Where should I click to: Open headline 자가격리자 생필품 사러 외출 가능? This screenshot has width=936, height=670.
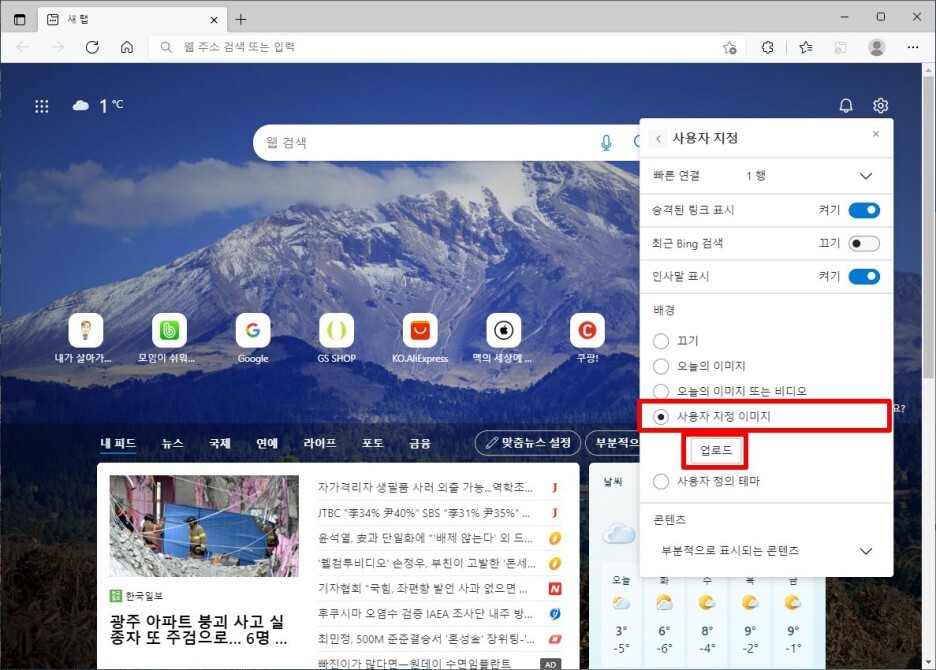pos(425,487)
